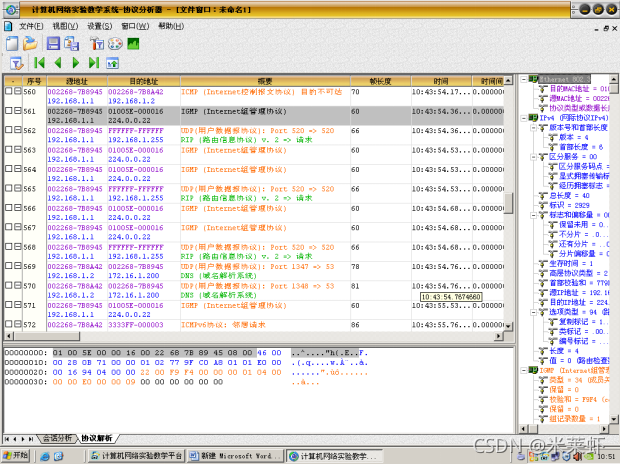
Task: Open Internet Explorer quick launch icon
Action: tap(45, 456)
